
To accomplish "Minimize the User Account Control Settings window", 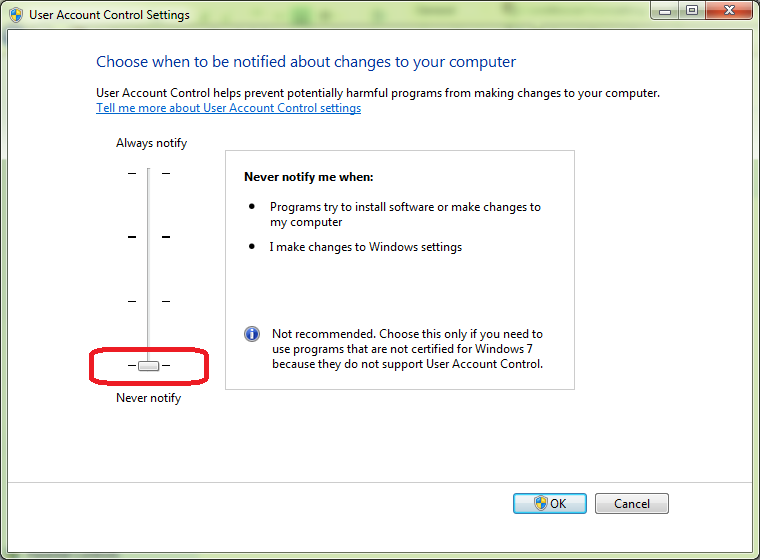I will (665, 11).
